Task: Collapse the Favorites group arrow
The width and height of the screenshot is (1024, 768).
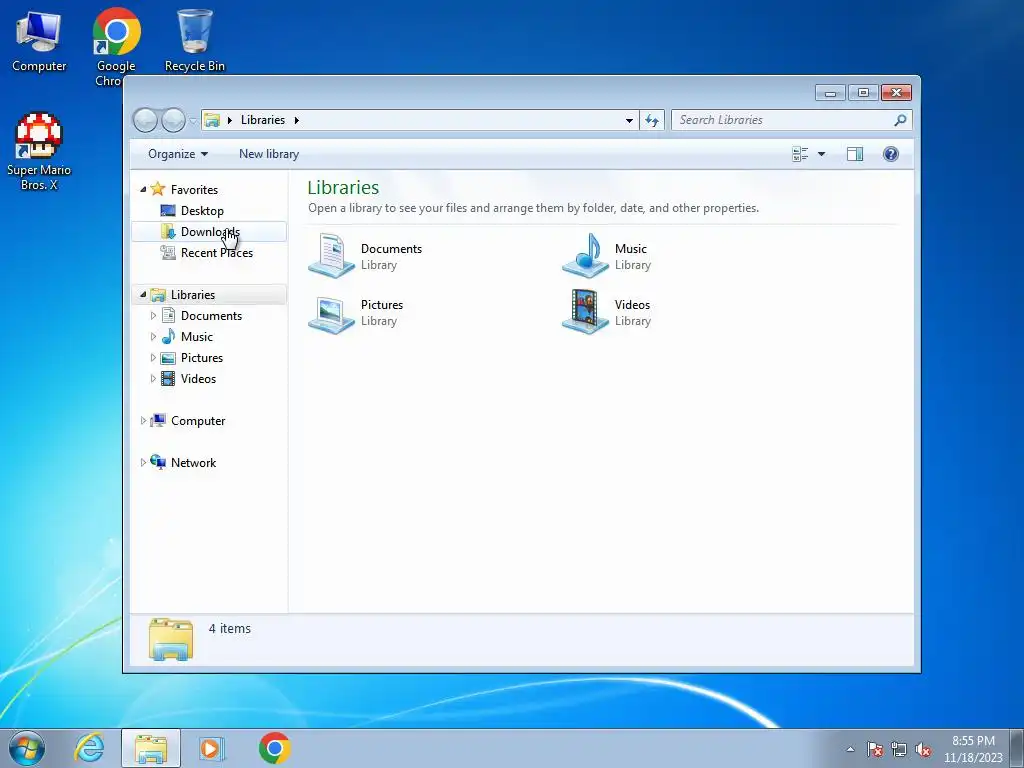Action: coord(143,189)
